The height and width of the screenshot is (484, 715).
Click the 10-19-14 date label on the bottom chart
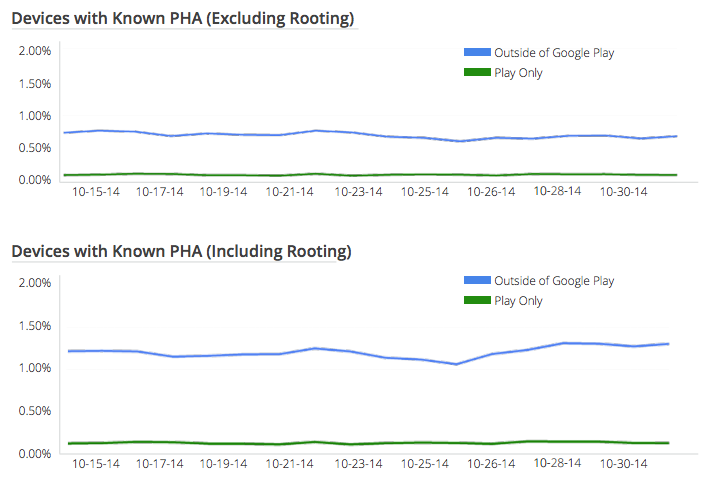point(224,464)
